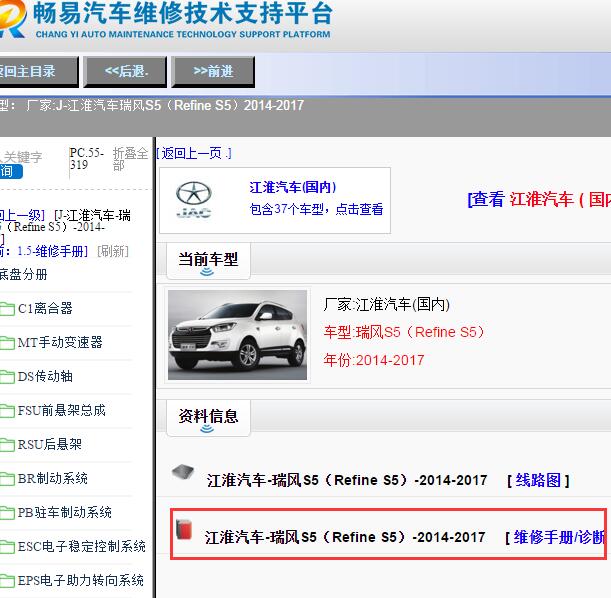Go forward with the >>前进 button

coord(213,72)
